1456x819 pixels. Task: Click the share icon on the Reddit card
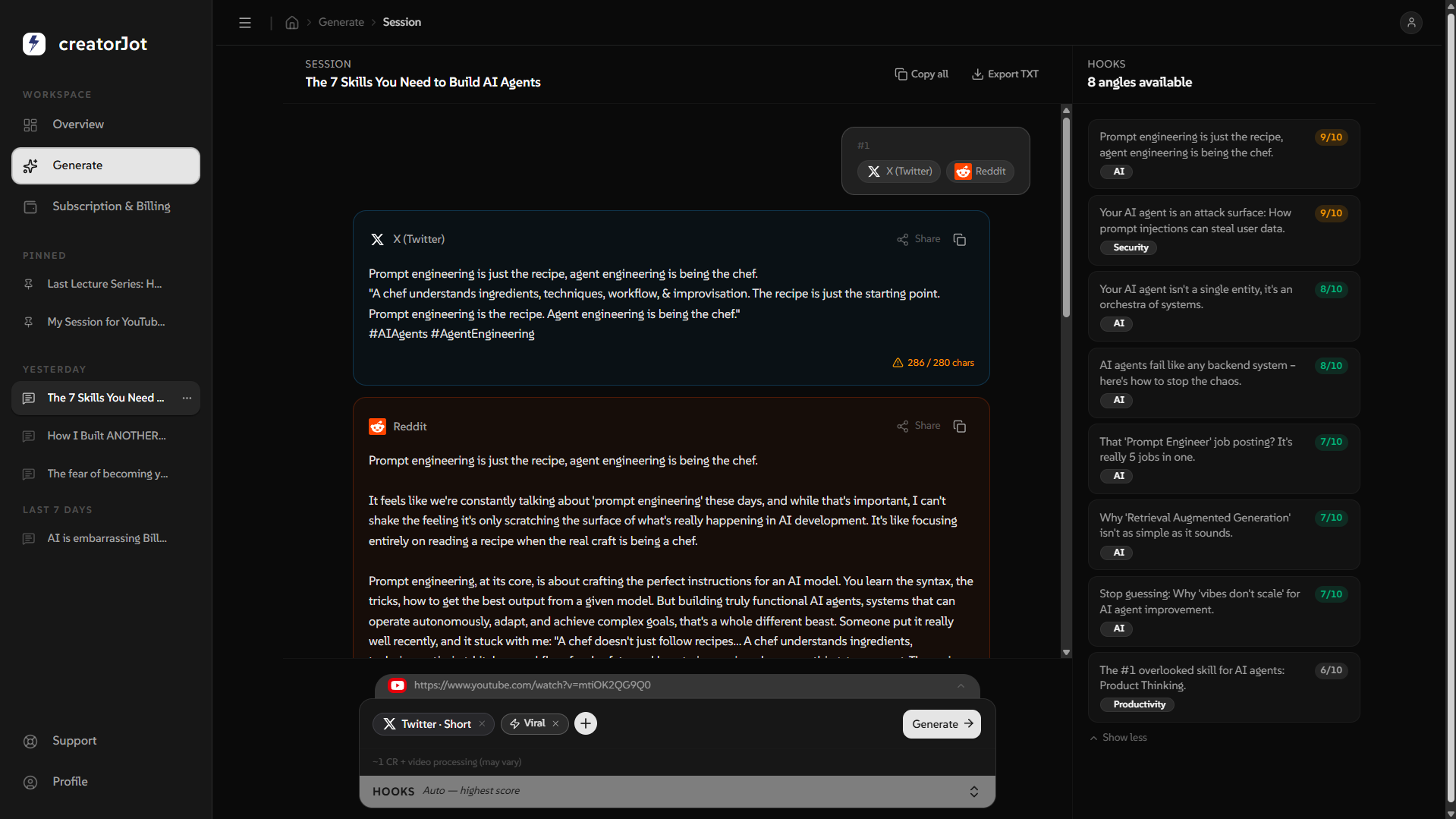tap(903, 427)
